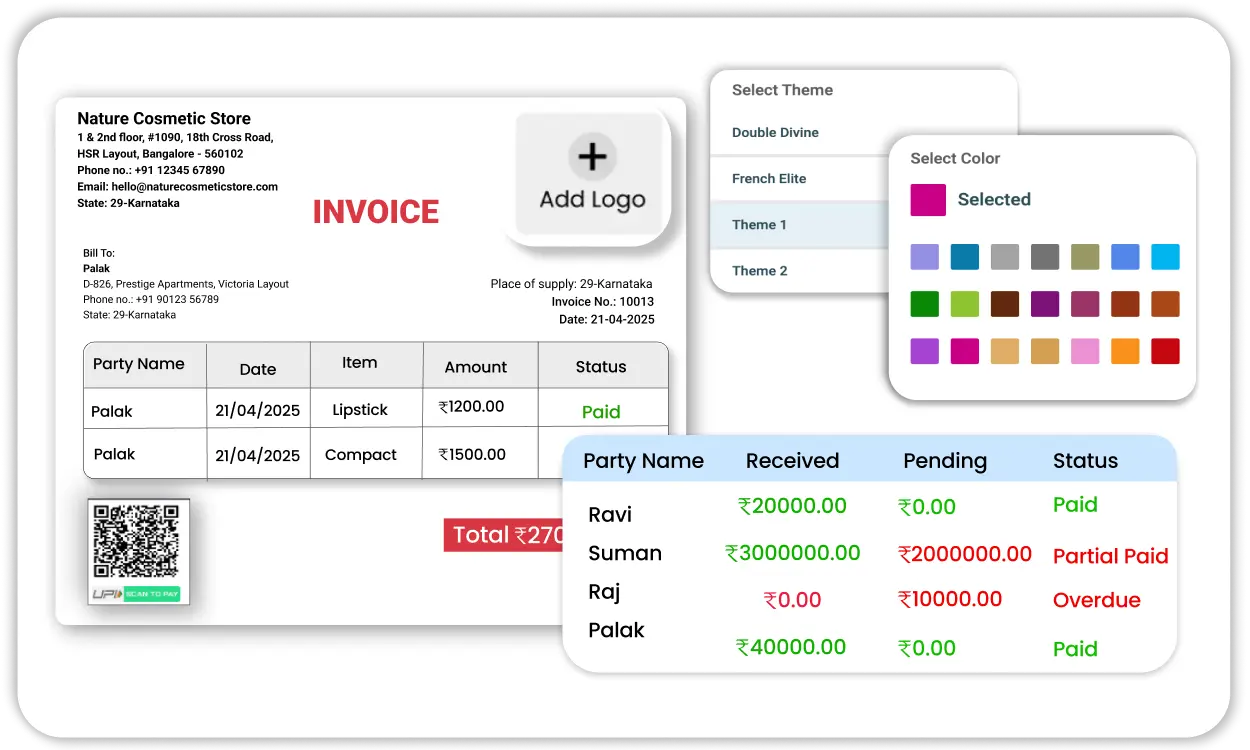Pick the lime green color swatch
Image resolution: width=1250 pixels, height=750 pixels.
(964, 304)
